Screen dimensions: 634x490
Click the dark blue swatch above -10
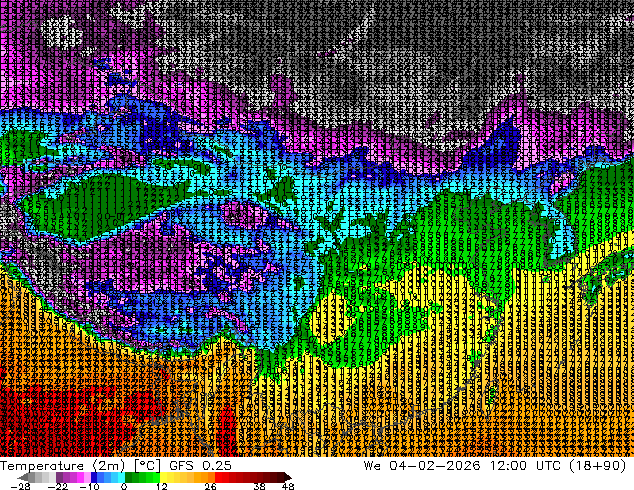pos(94,477)
